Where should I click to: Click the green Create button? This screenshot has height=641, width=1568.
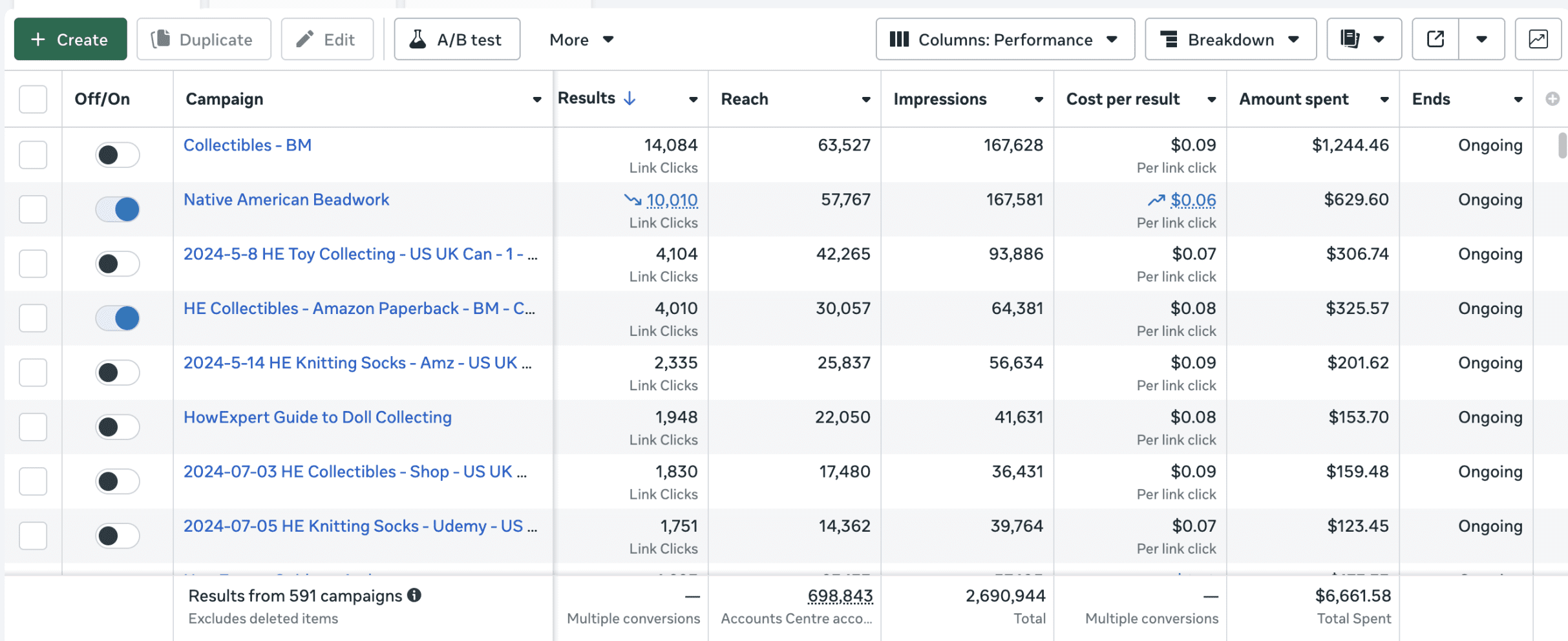tap(70, 39)
